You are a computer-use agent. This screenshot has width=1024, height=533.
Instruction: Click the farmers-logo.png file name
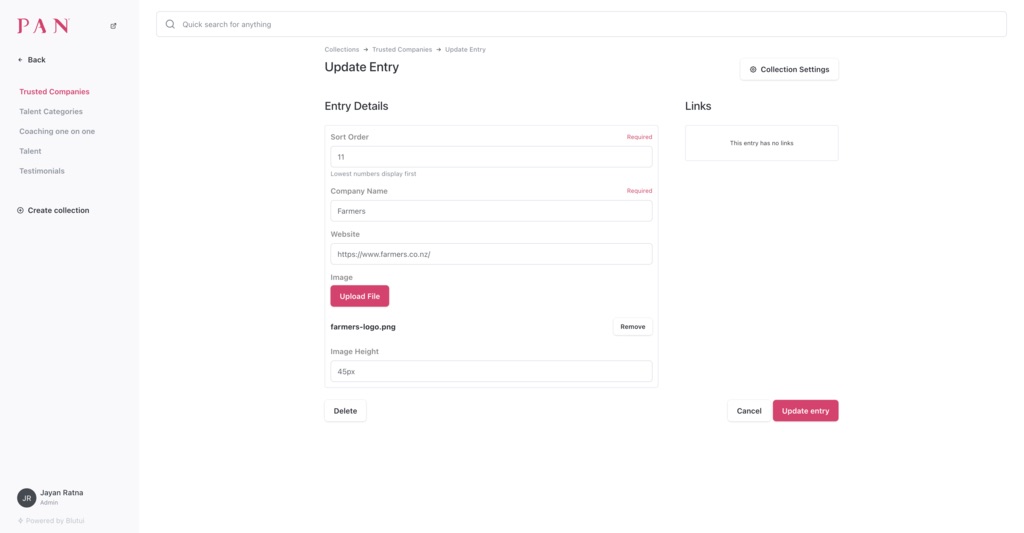[x=363, y=327]
